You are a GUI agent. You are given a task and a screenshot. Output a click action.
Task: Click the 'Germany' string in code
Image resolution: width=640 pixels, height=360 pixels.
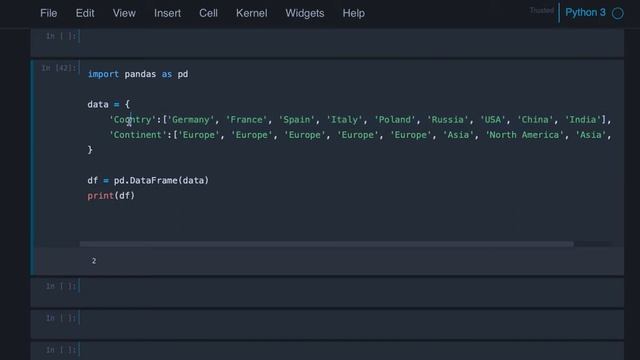[191, 120]
